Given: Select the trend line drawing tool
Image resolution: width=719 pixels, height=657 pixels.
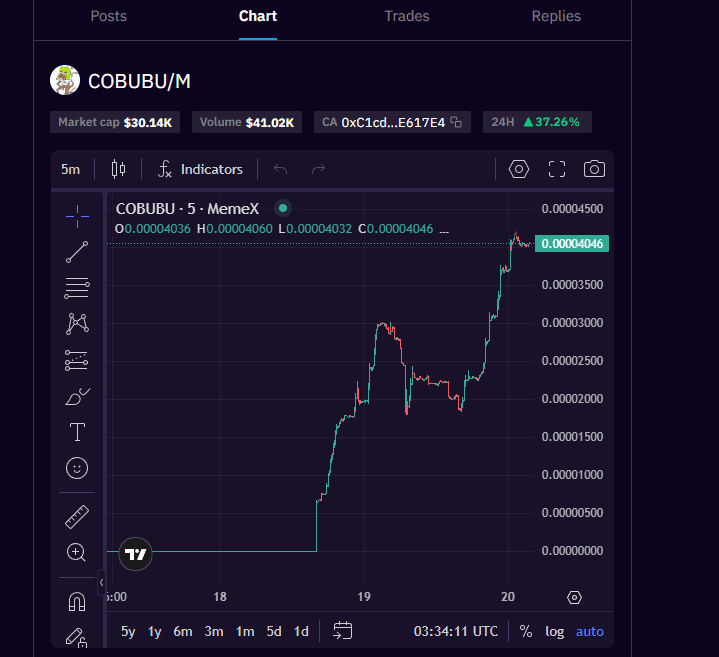Looking at the screenshot, I should coord(77,252).
